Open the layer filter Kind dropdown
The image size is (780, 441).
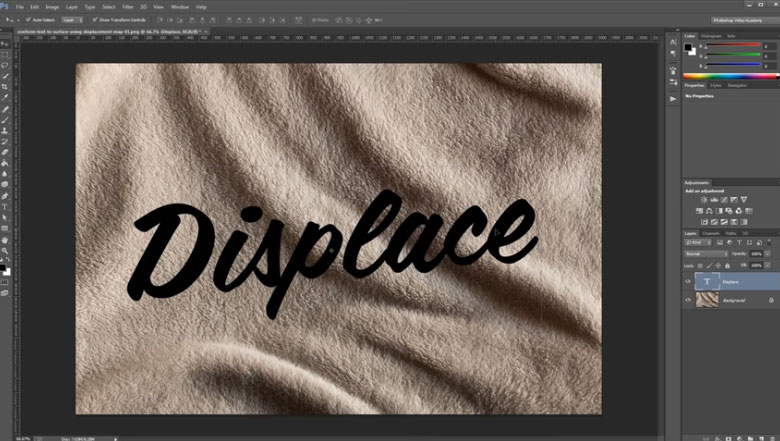(698, 243)
